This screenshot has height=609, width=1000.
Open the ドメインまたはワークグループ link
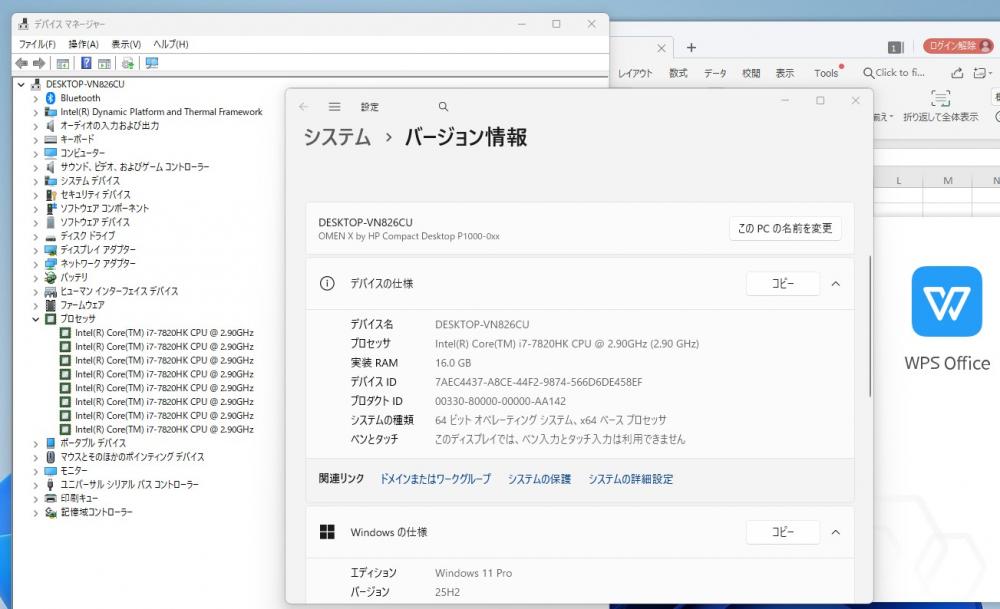point(436,479)
